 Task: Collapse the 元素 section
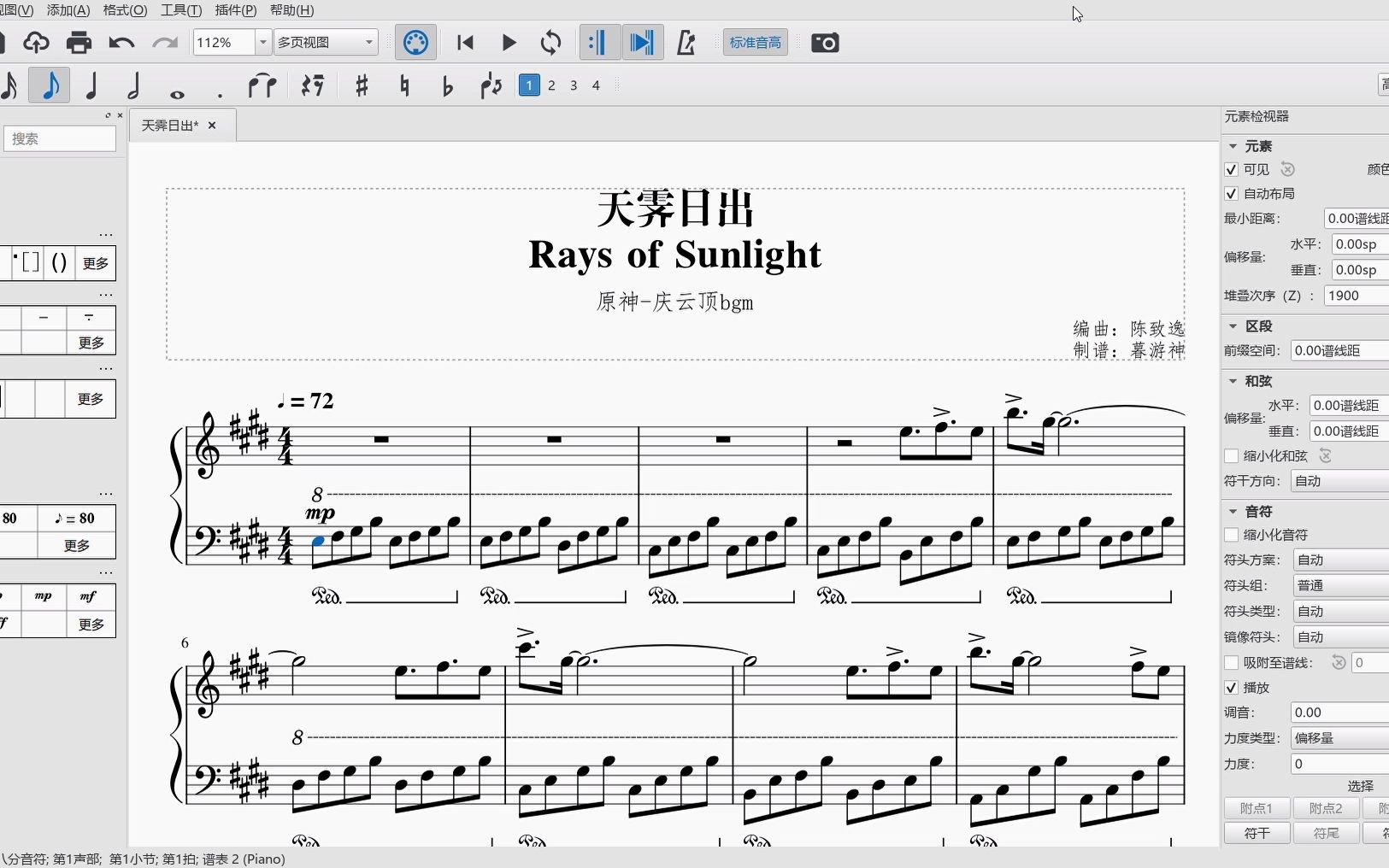click(1233, 146)
